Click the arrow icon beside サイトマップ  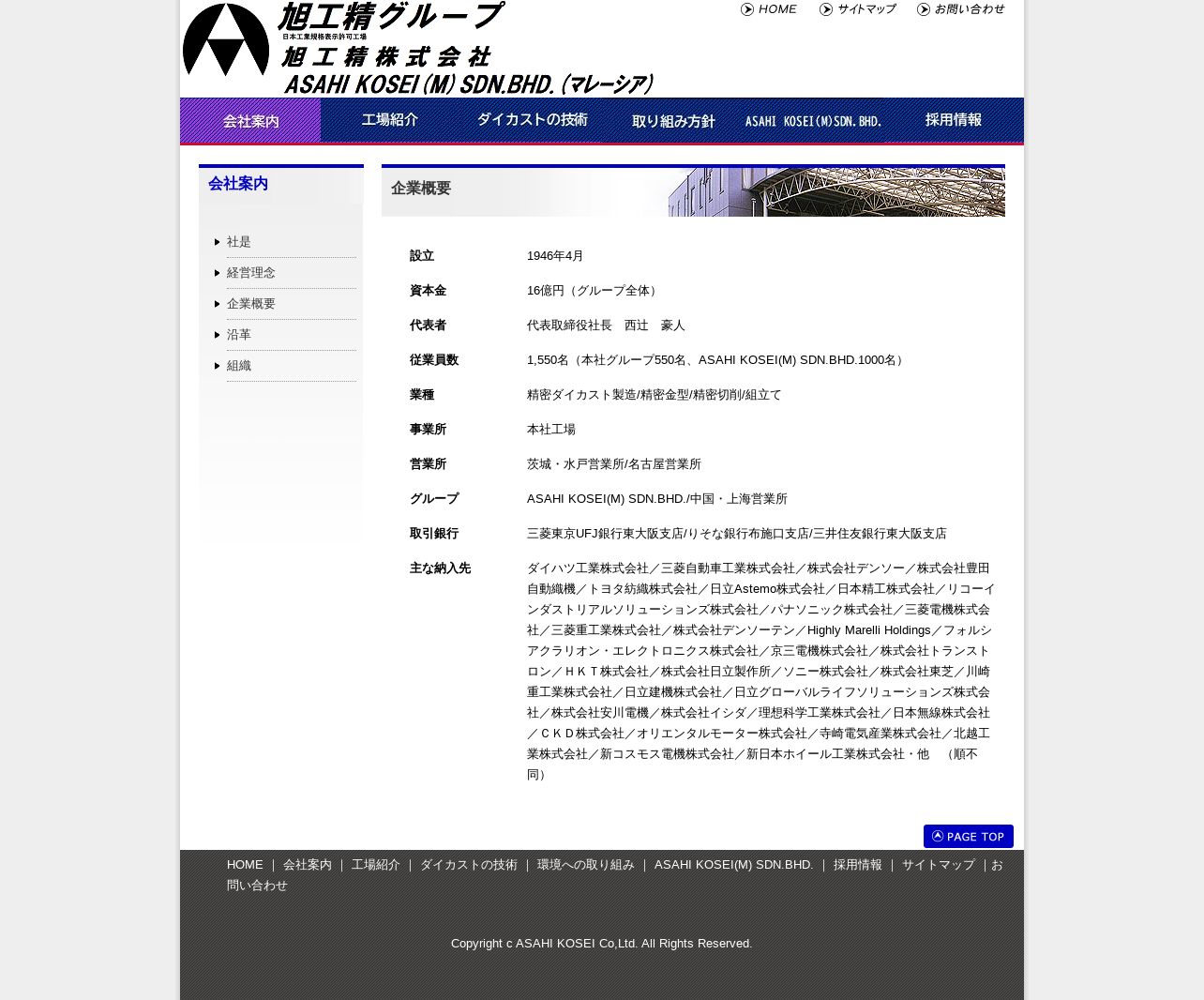(826, 9)
